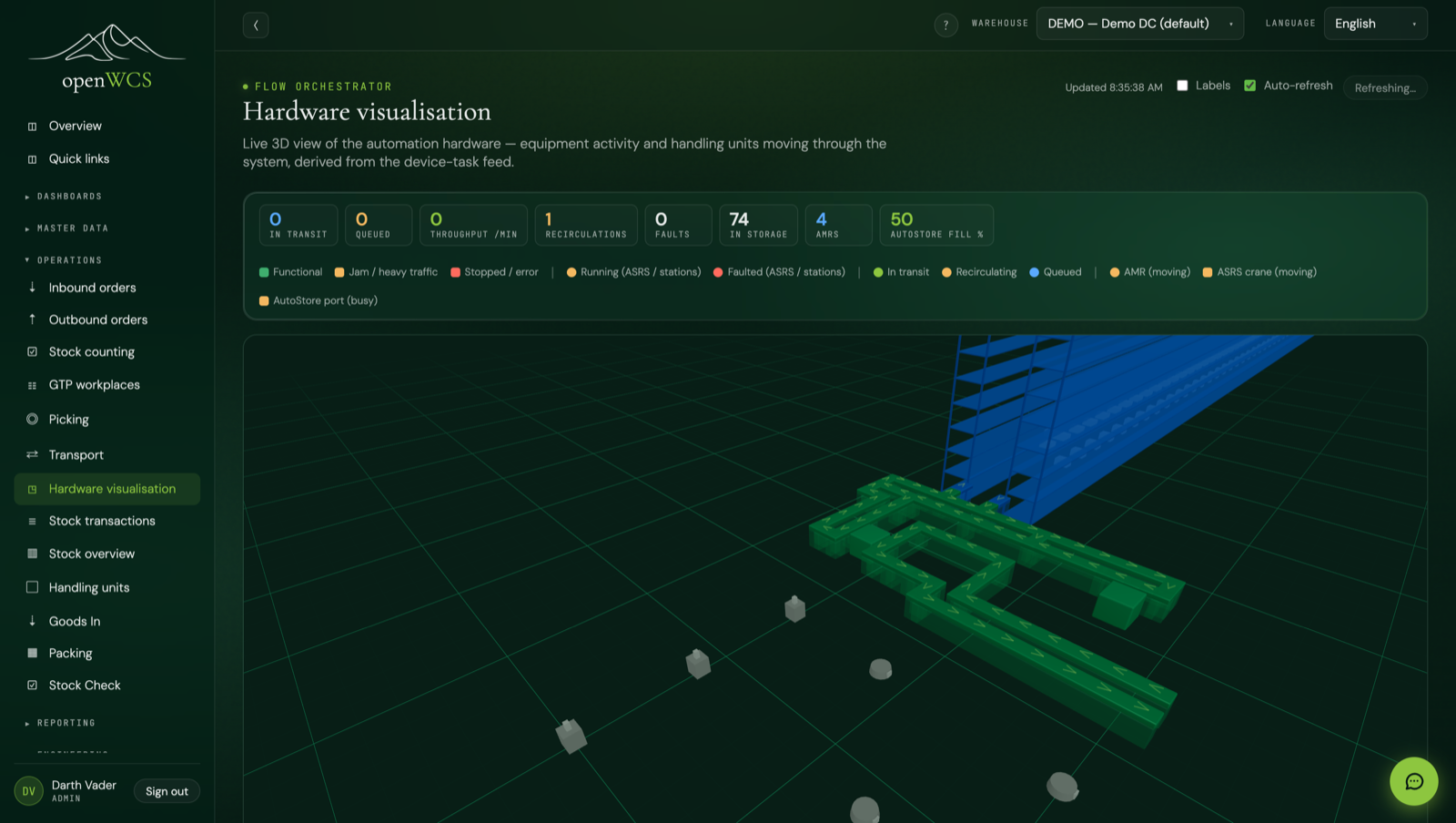The width and height of the screenshot is (1456, 823).
Task: Click the Faults stat card
Action: click(678, 225)
